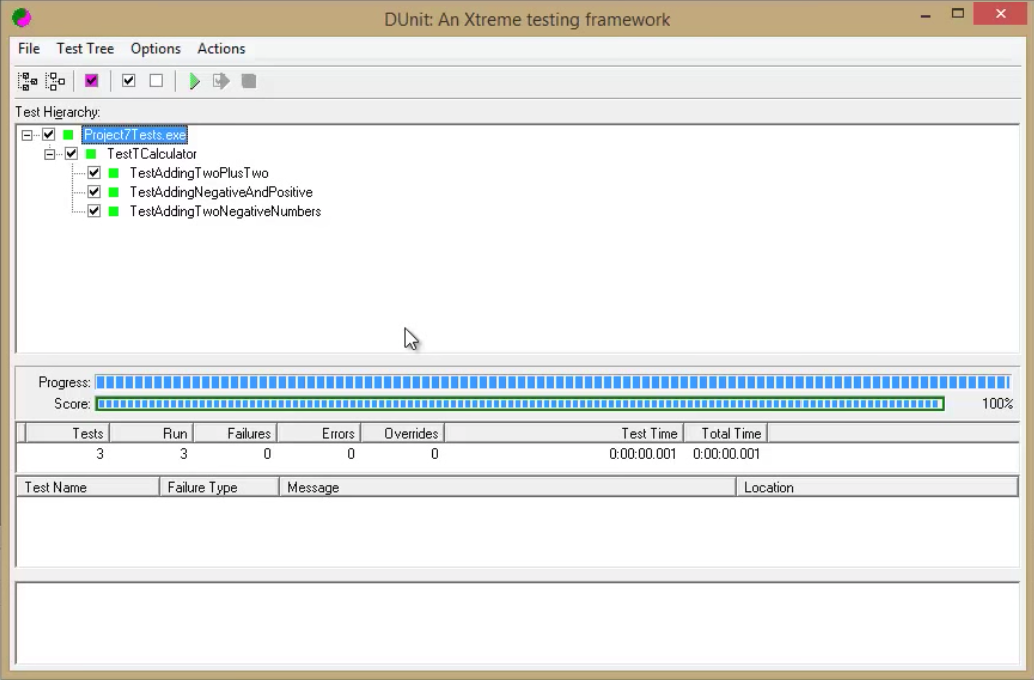
Task: Click the green-bordered Score bar
Action: coord(520,404)
